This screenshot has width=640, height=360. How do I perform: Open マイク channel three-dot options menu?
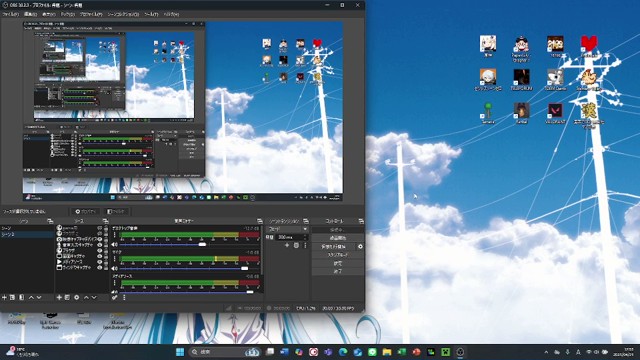point(115,259)
